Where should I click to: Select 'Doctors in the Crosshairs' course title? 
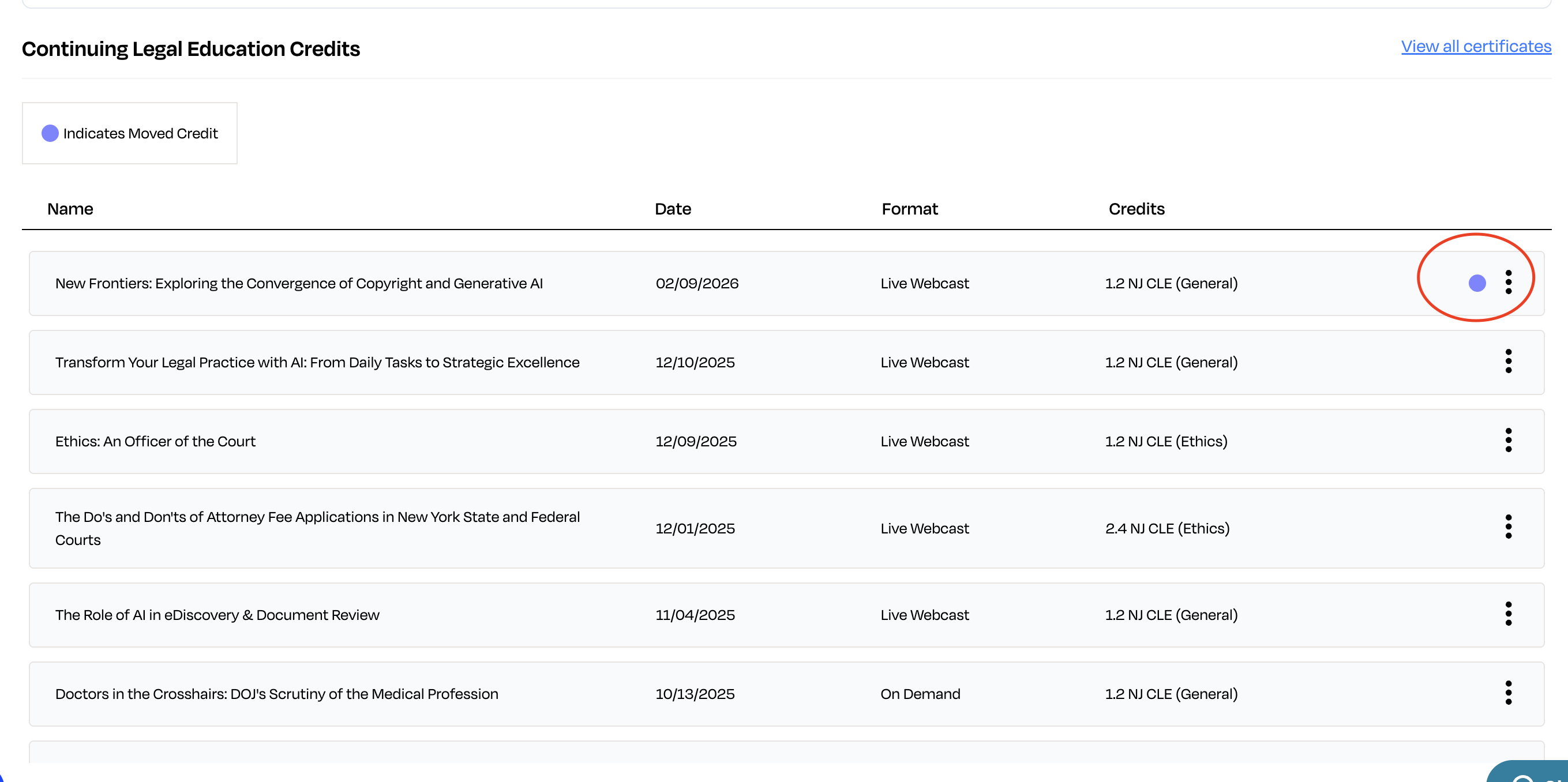[x=277, y=694]
